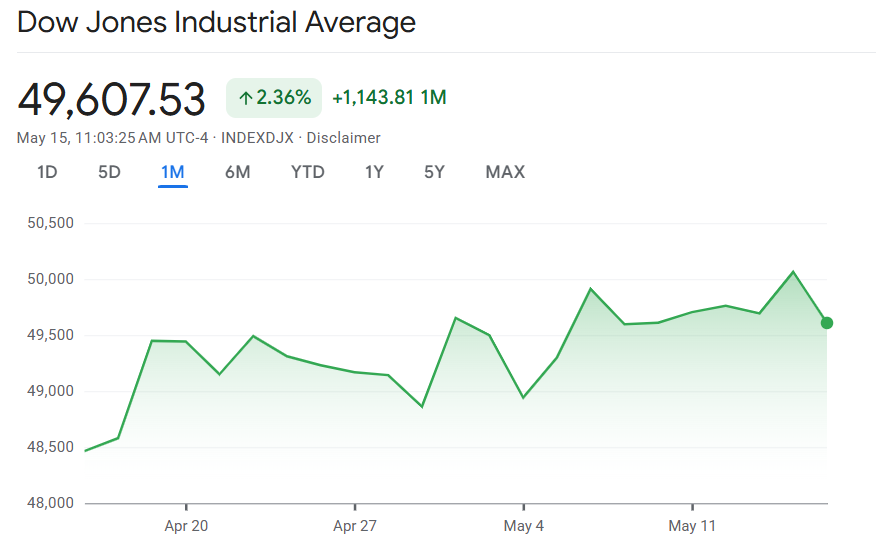The image size is (876, 543).
Task: Show the YTD chart range
Action: coord(308,172)
